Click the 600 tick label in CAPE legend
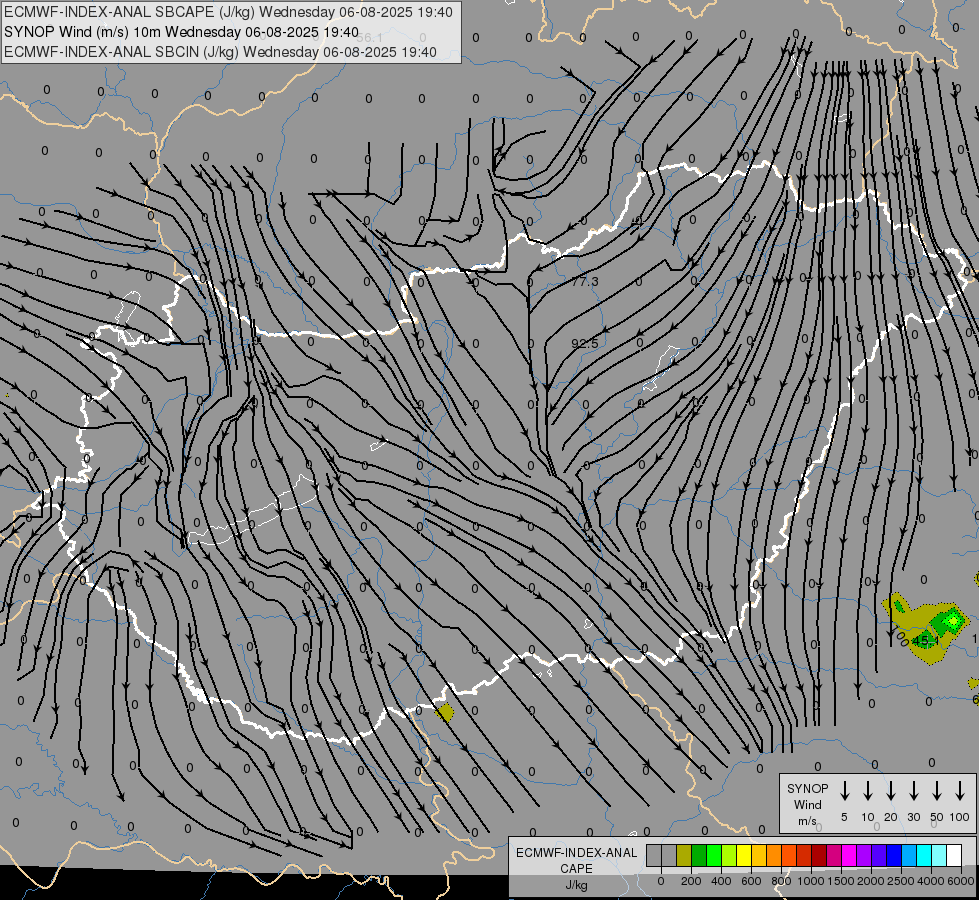979x900 pixels. coord(751,881)
